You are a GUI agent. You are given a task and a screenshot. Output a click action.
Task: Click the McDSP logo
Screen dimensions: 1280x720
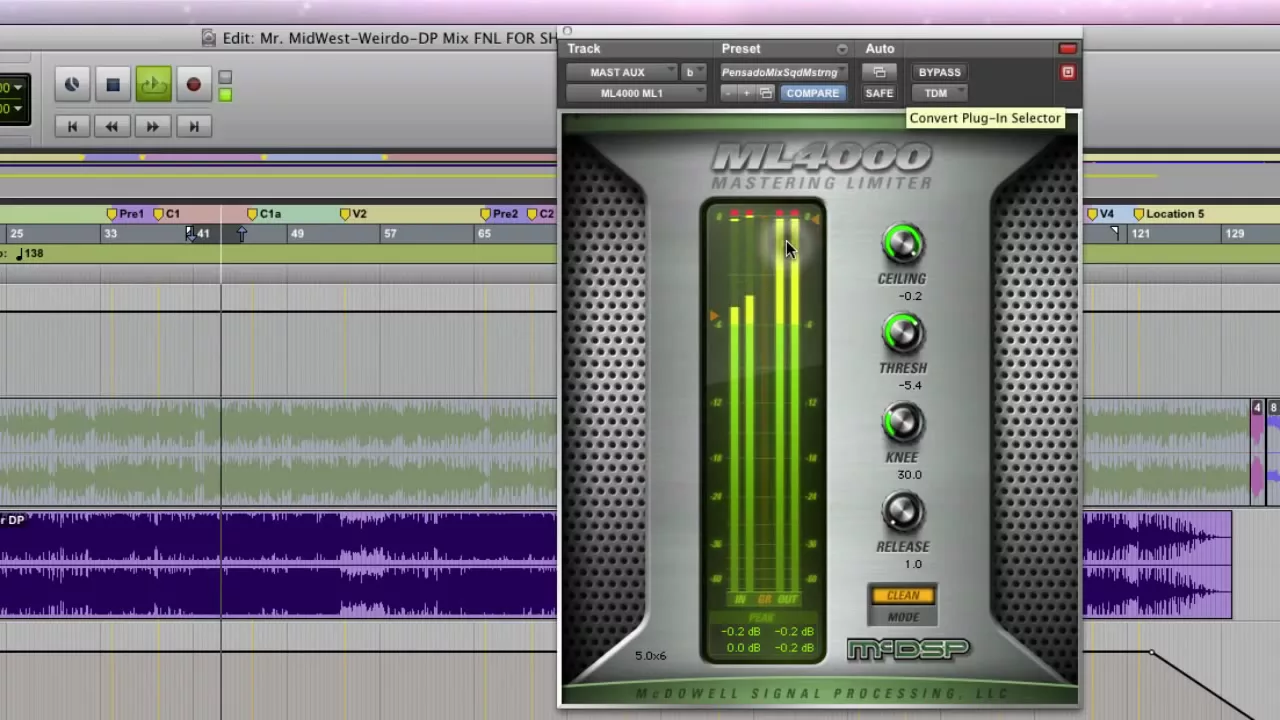tap(909, 650)
